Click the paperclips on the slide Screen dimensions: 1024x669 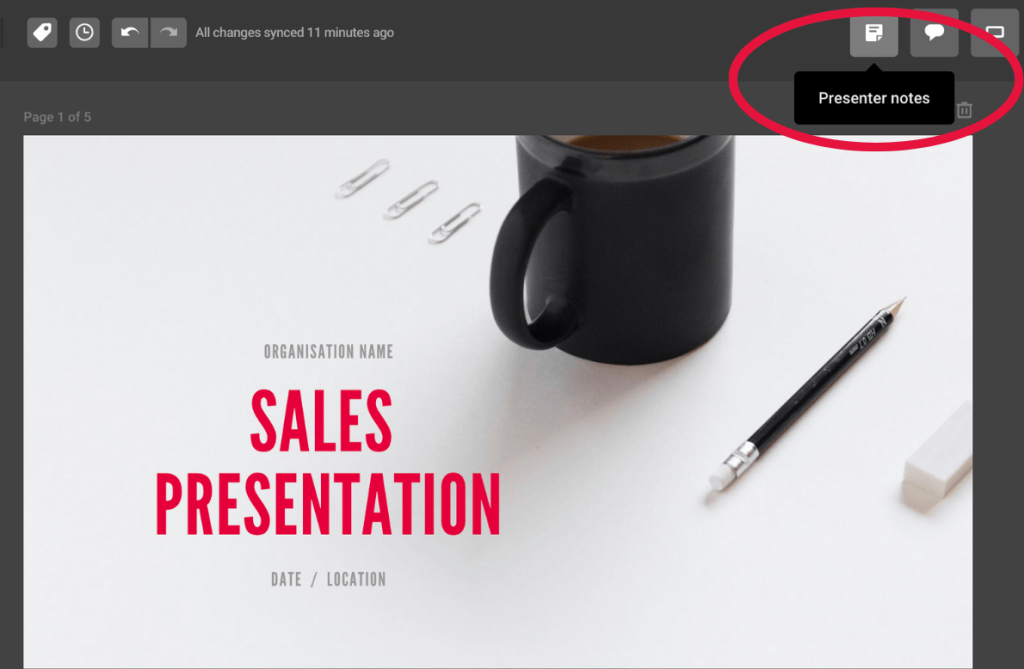408,201
